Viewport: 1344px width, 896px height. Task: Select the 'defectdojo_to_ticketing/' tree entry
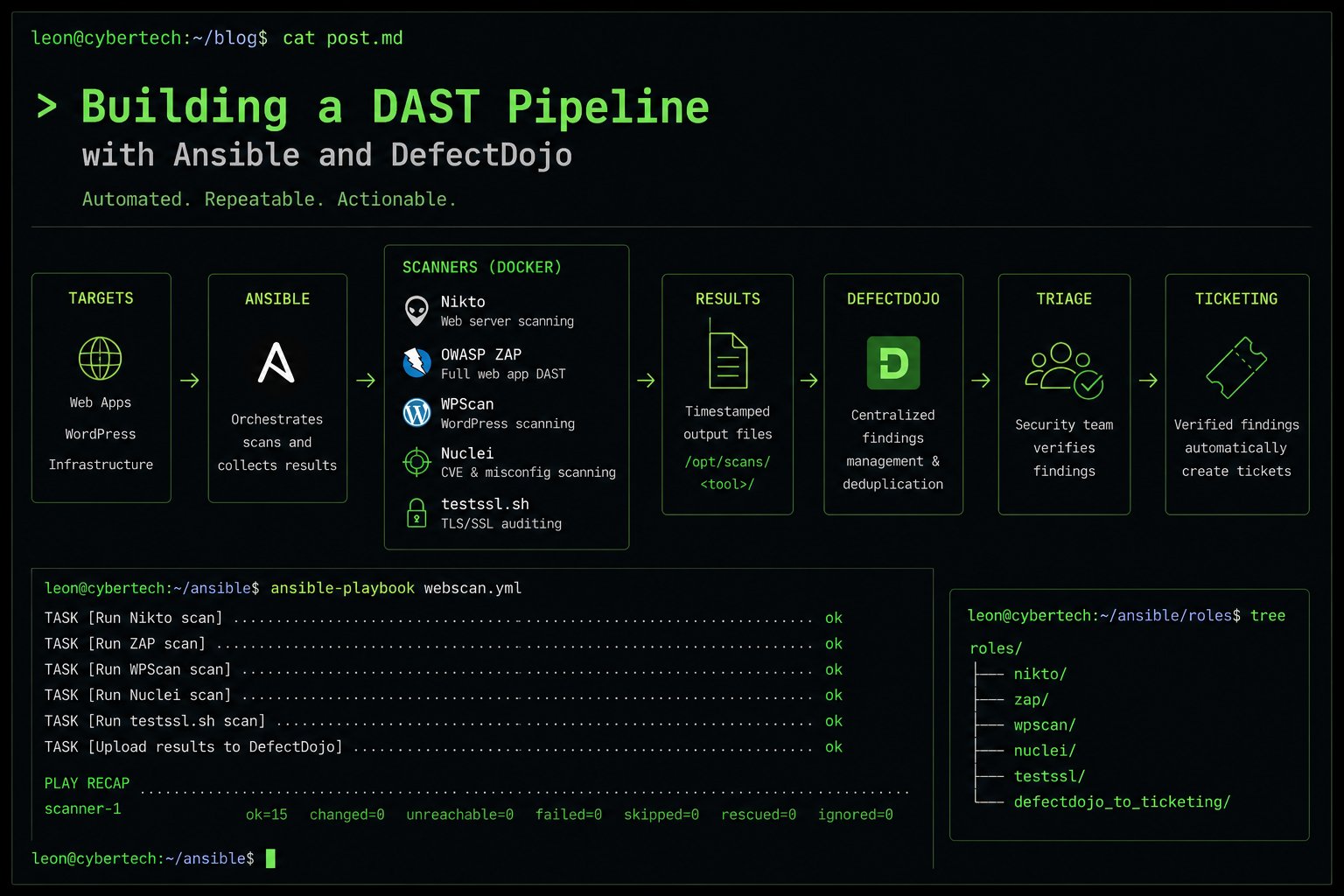(1122, 801)
